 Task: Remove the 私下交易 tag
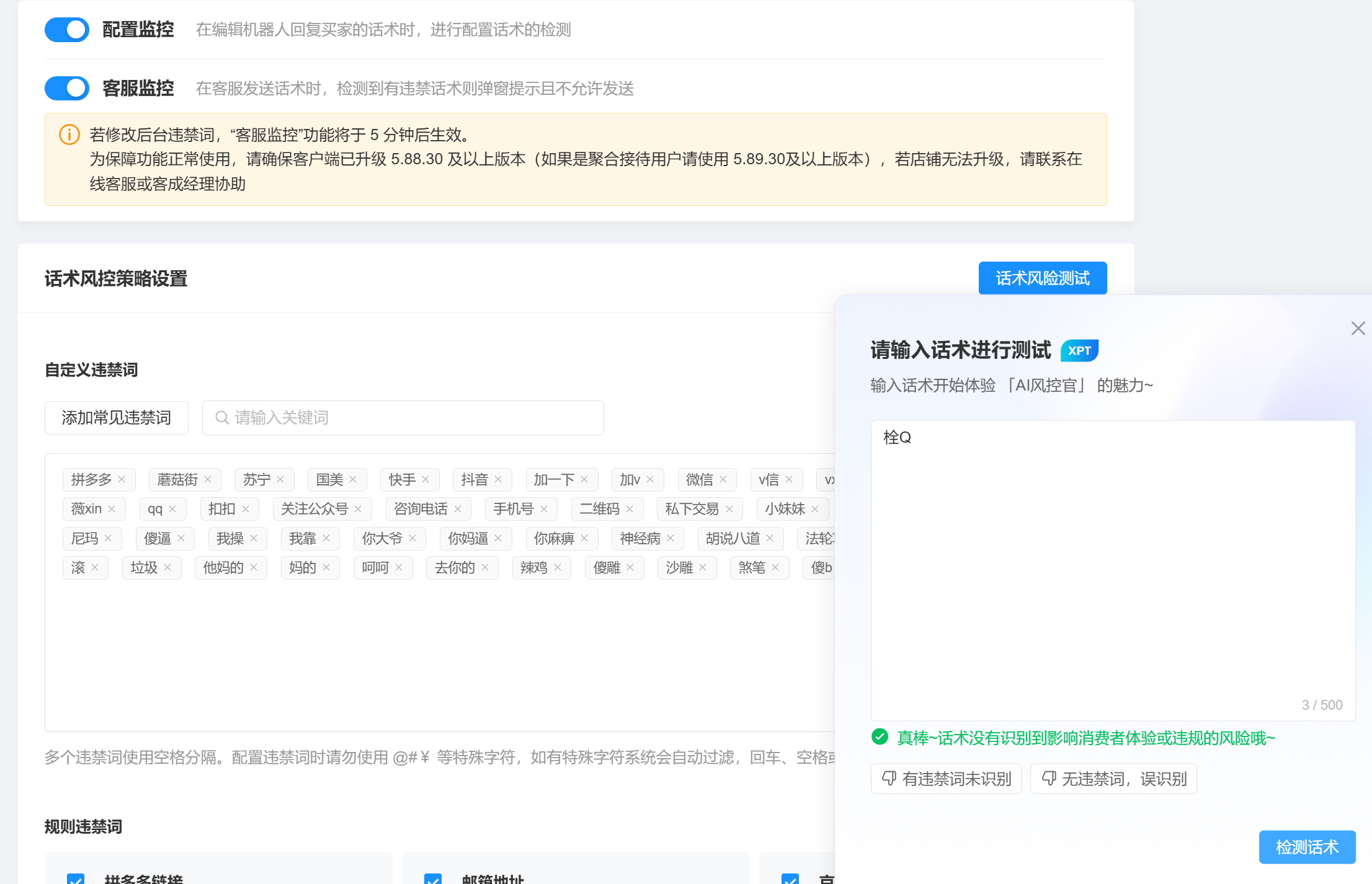tap(729, 509)
